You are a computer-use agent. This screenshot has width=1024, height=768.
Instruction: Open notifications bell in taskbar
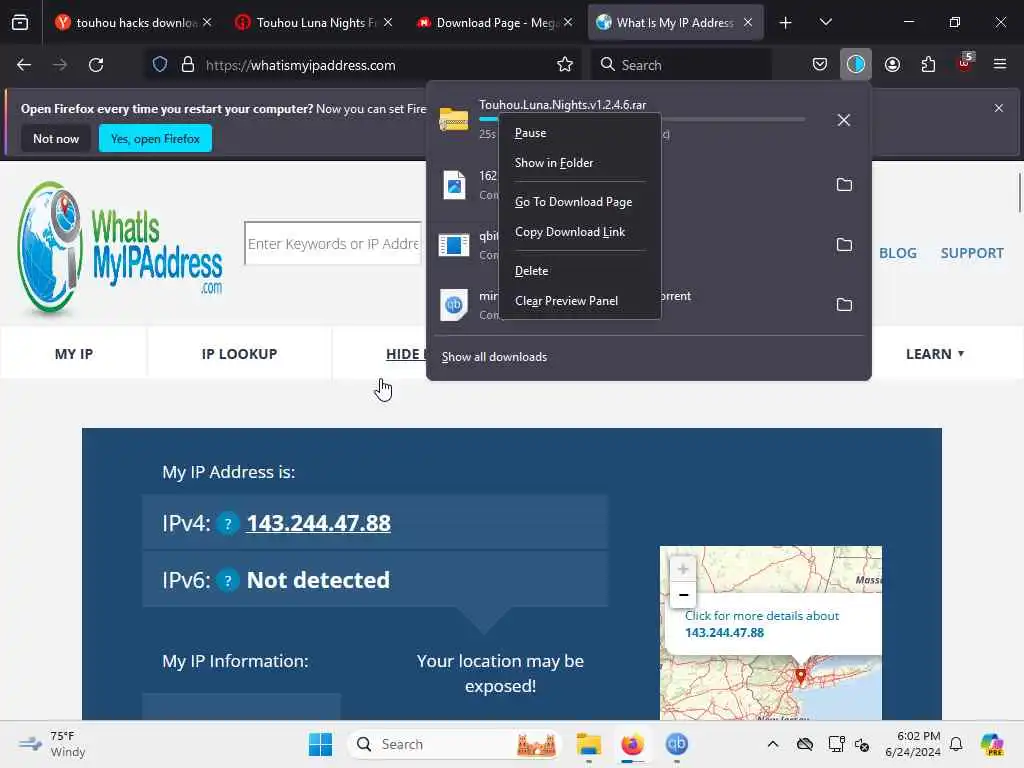(956, 744)
